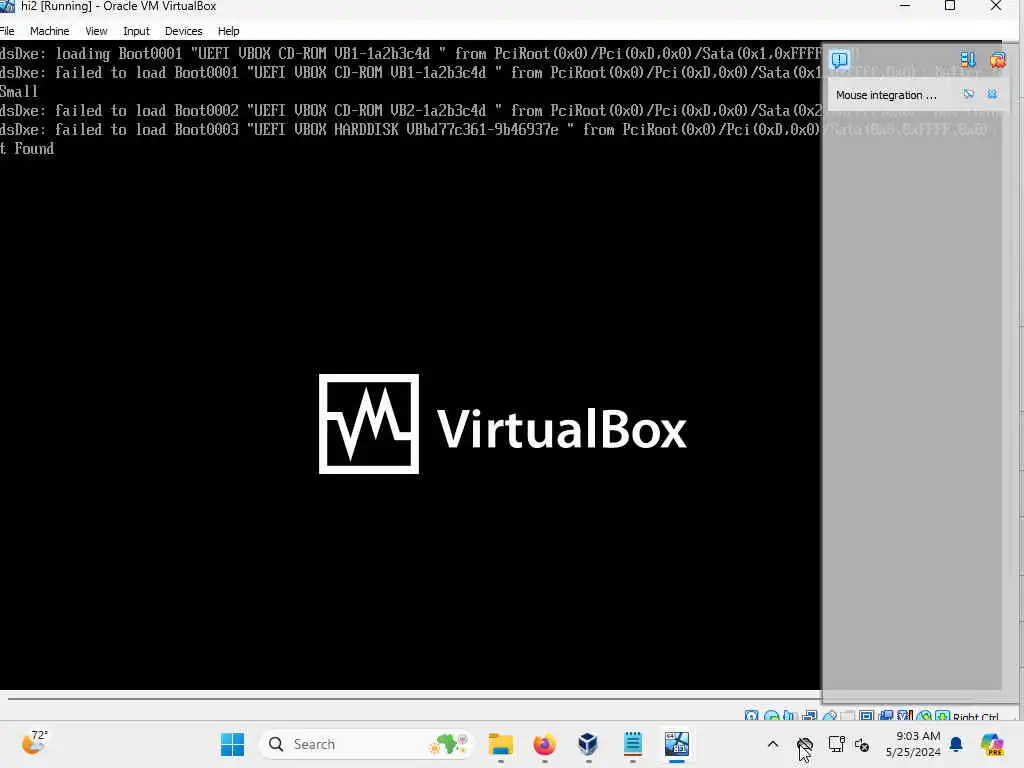The image size is (1024, 768).
Task: Maximize the hi2 VirtualBox window
Action: click(x=950, y=6)
